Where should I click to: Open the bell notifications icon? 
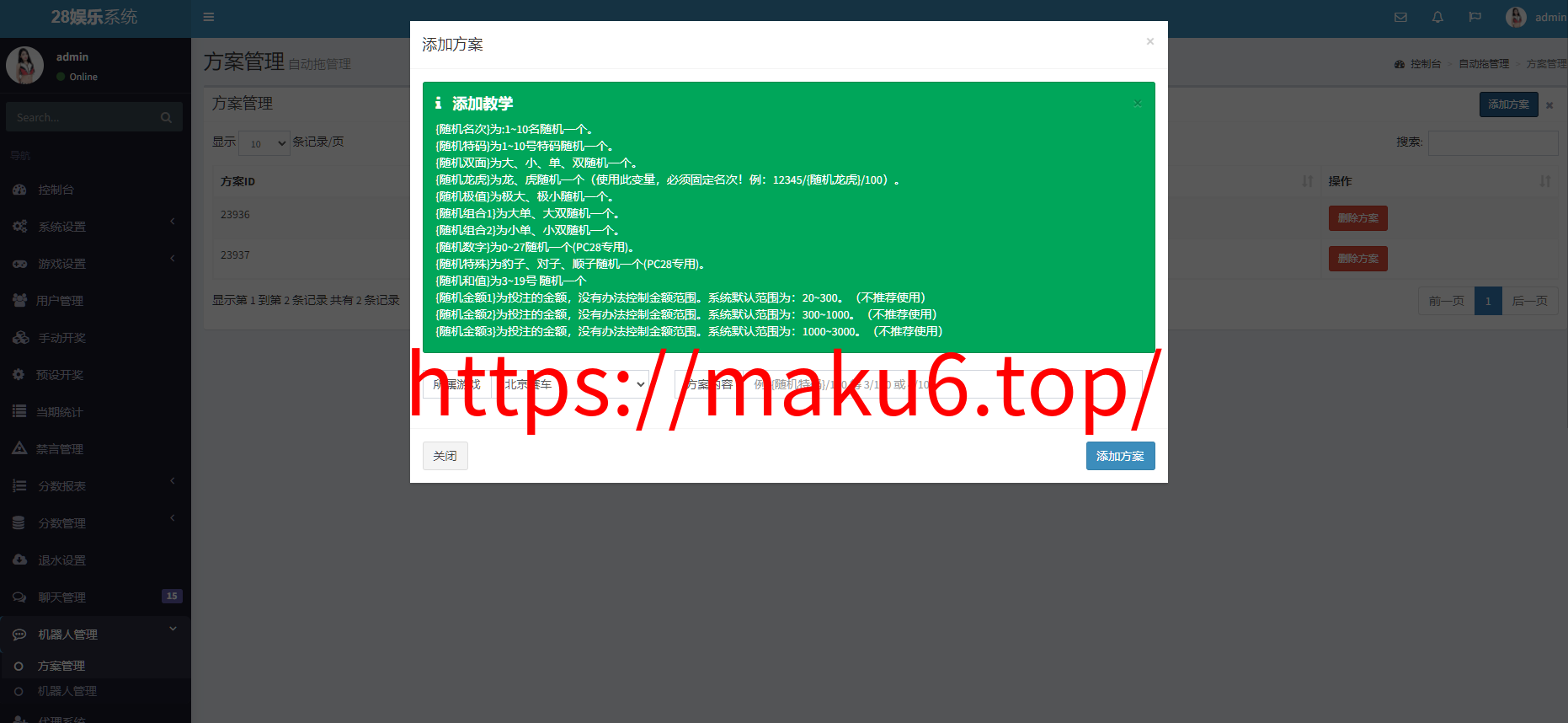coord(1437,17)
